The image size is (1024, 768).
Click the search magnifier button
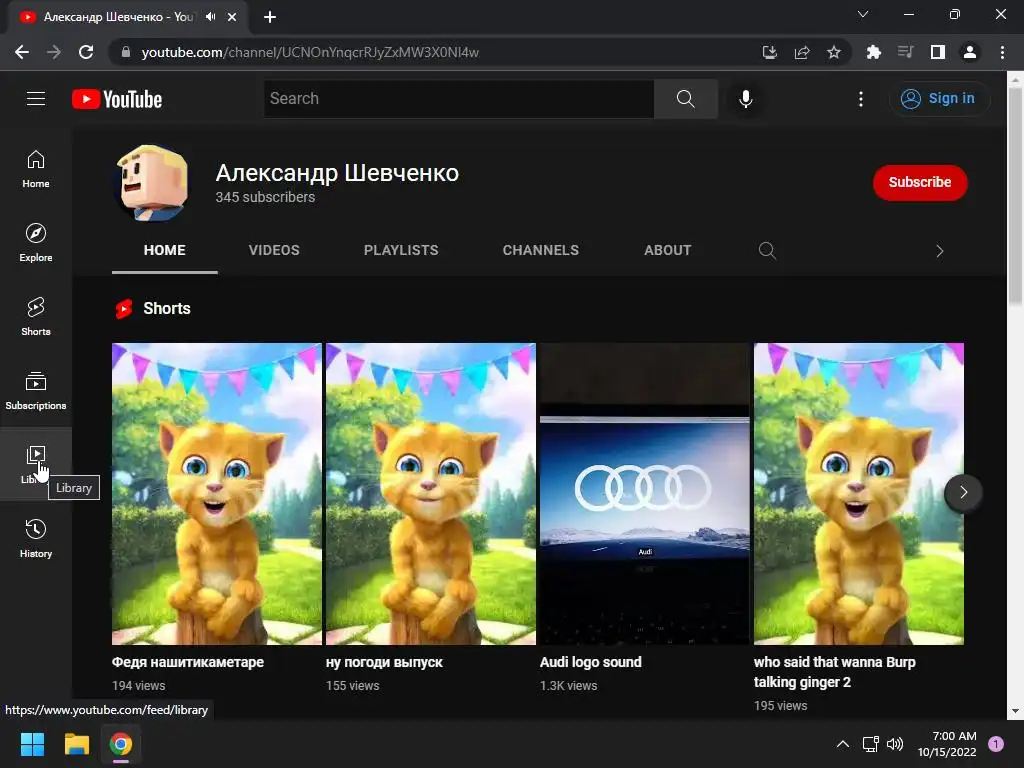pyautogui.click(x=686, y=99)
